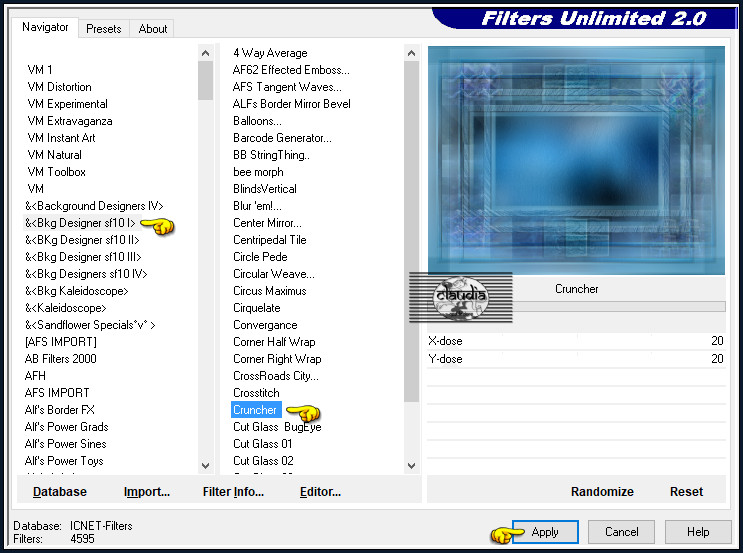Select &<BKg Designer sf10 II> category
This screenshot has height=553, width=743.
82,240
